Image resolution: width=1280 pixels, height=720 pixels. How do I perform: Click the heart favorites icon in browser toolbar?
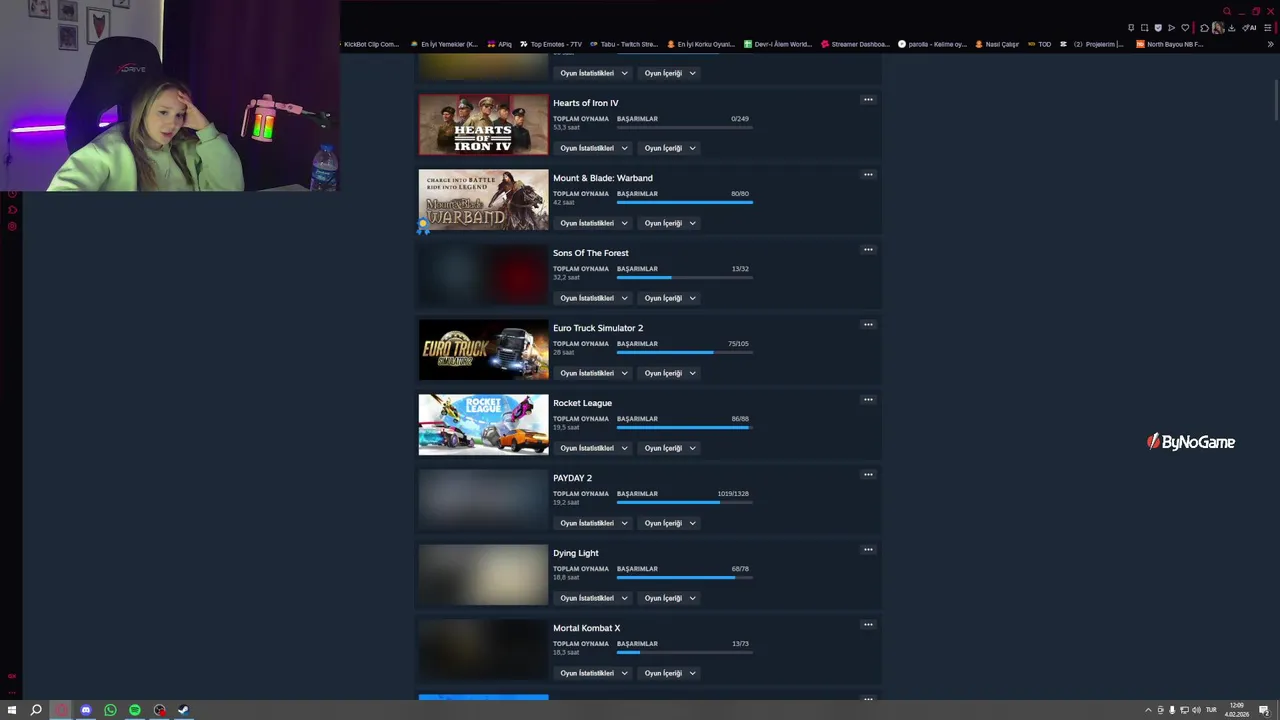[x=1185, y=28]
